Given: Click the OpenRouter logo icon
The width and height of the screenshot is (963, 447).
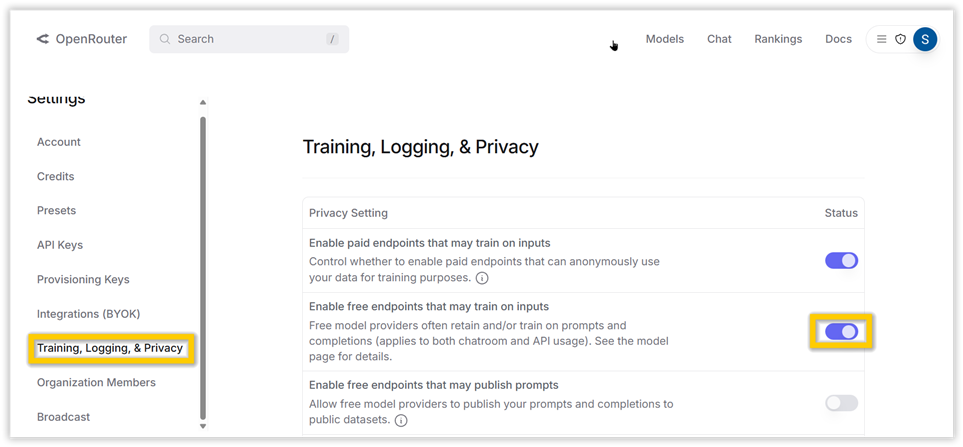Looking at the screenshot, I should click(x=42, y=39).
